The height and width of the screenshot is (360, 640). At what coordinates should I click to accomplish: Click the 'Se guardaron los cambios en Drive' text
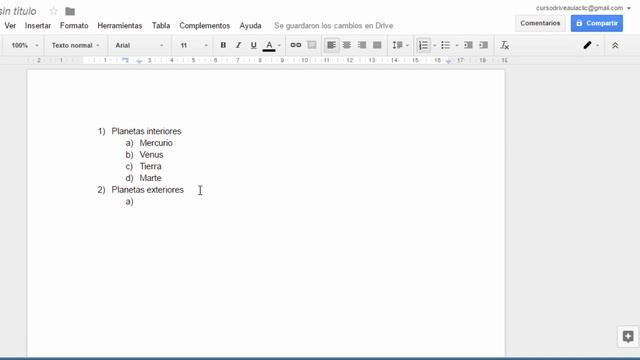[333, 26]
